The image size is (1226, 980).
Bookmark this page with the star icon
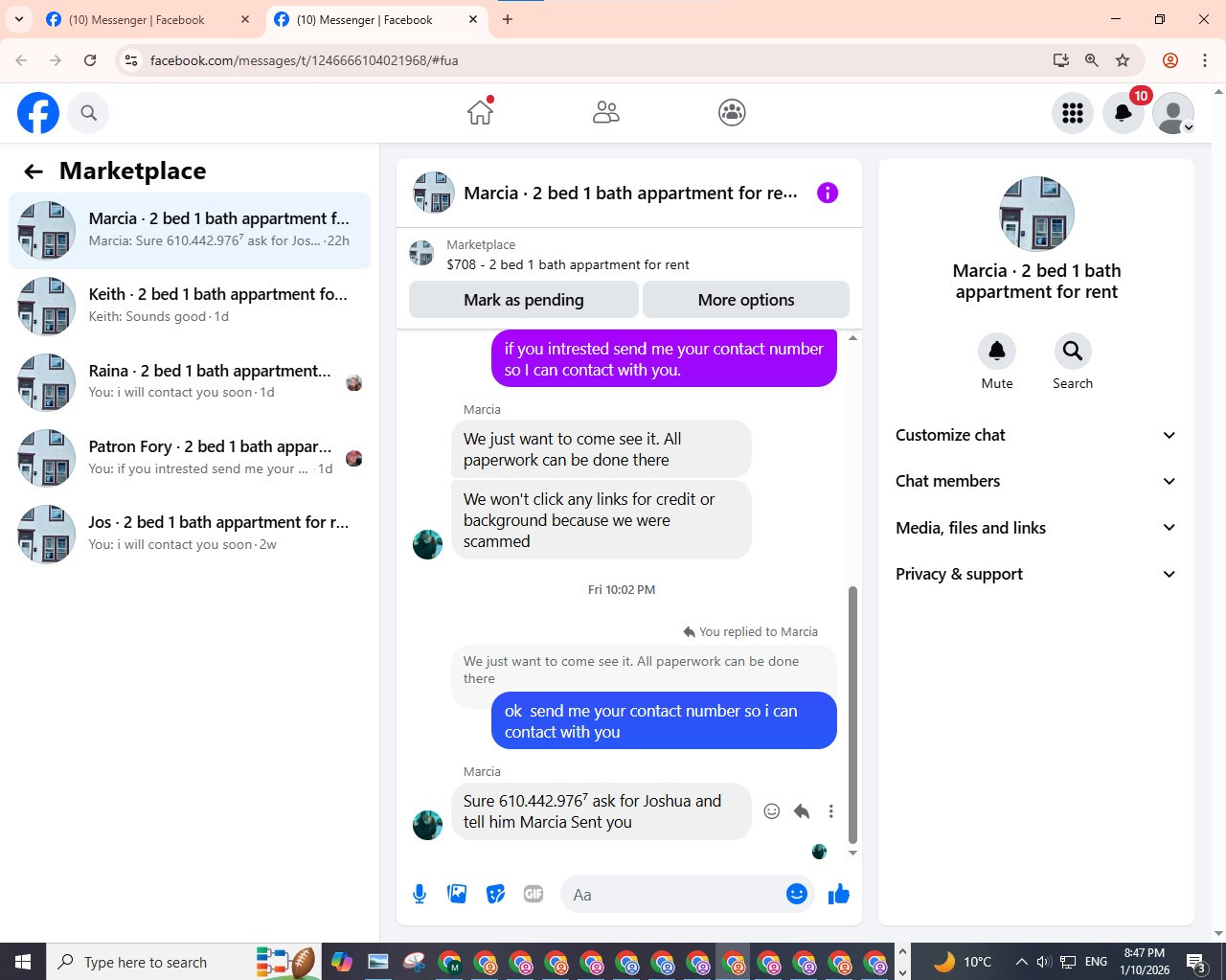coord(1123,60)
